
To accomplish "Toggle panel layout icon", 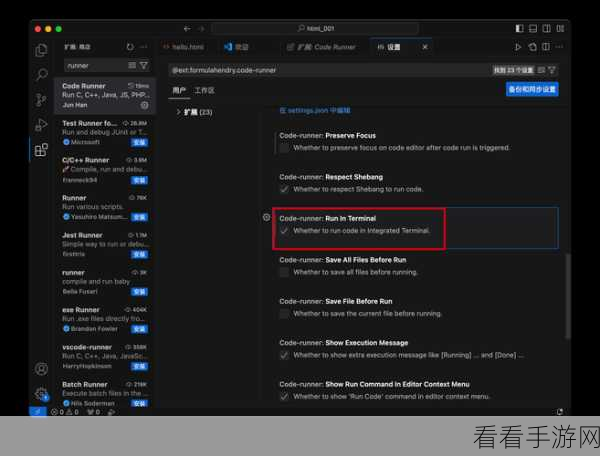I will point(533,29).
